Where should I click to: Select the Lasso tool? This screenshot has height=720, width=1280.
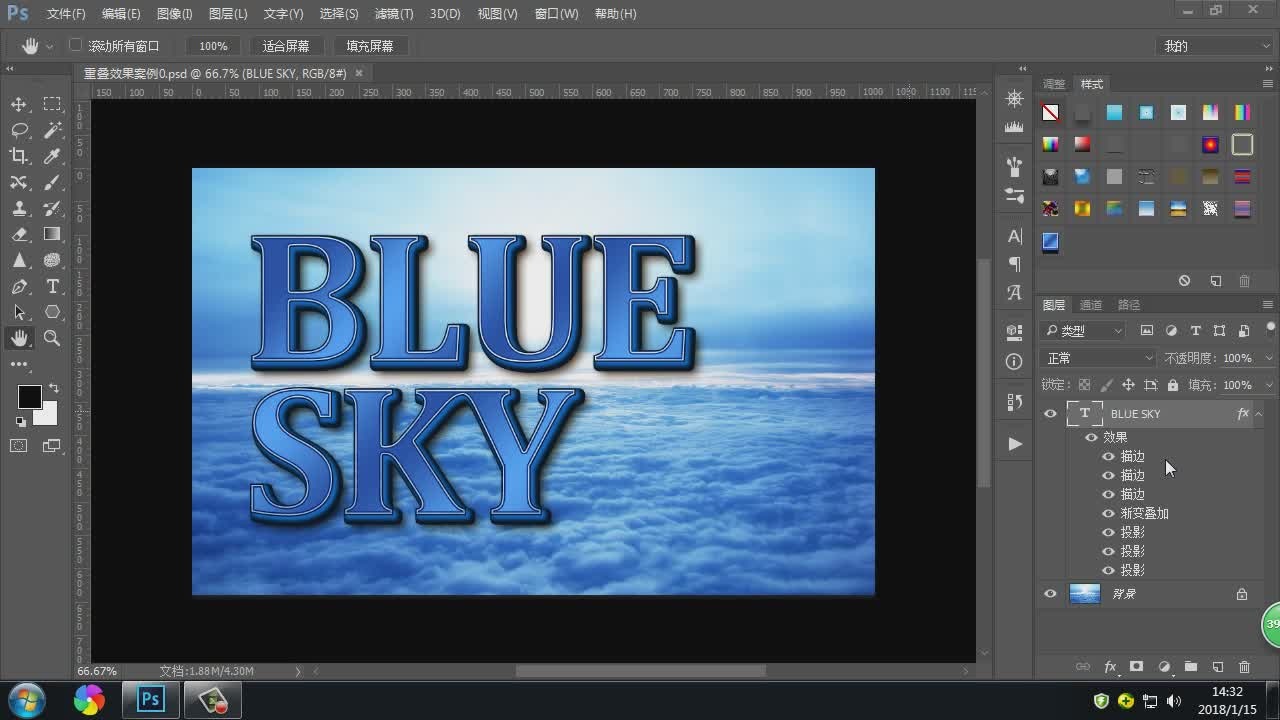click(x=19, y=130)
